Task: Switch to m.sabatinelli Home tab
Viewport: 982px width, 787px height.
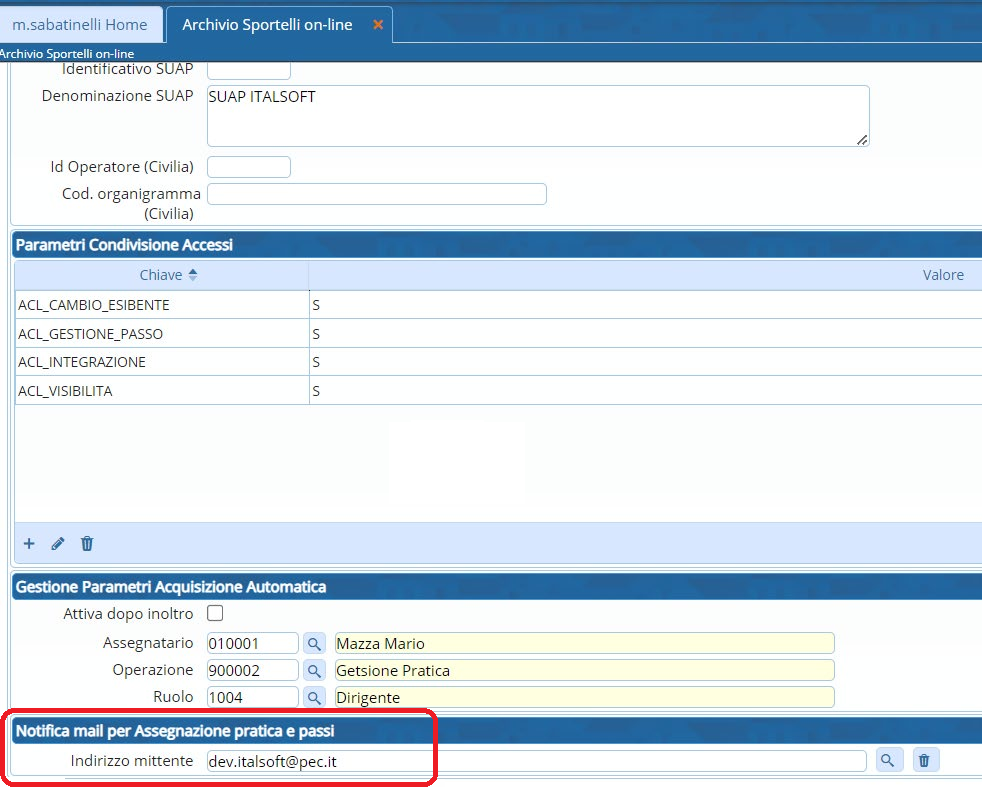Action: pos(80,25)
